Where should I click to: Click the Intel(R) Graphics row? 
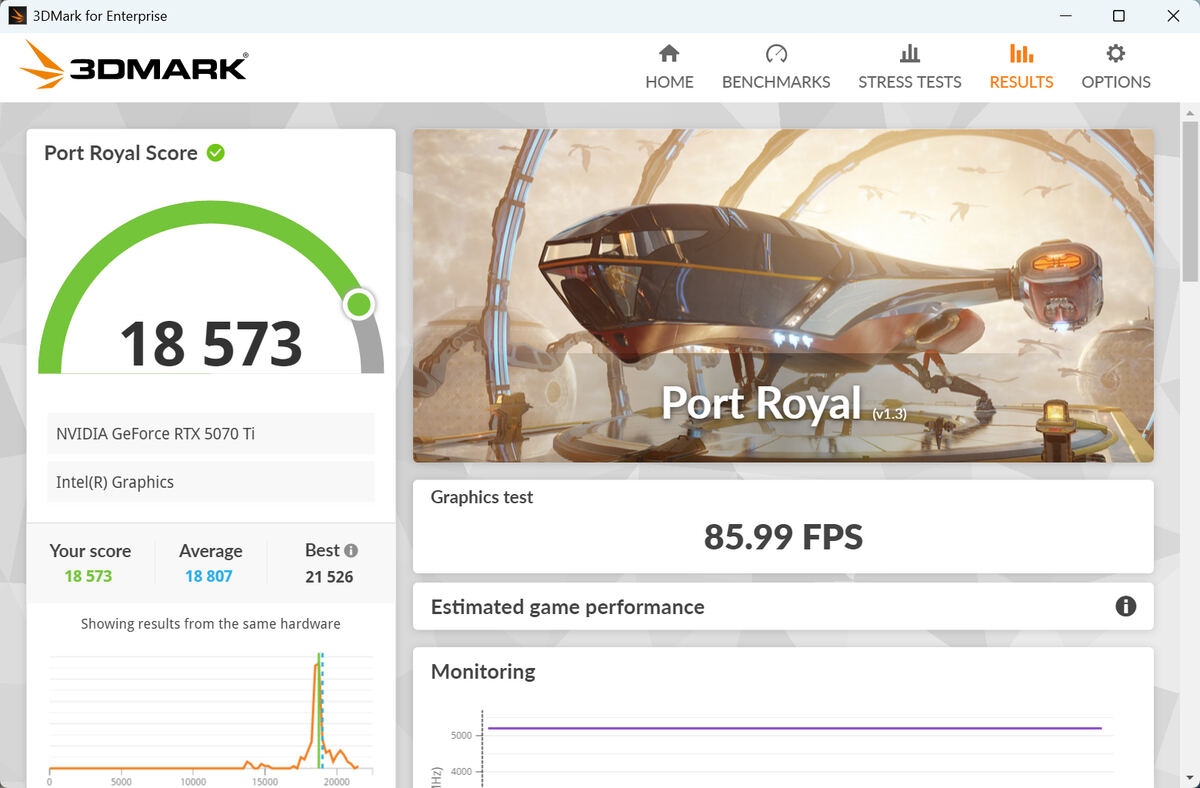coord(211,482)
